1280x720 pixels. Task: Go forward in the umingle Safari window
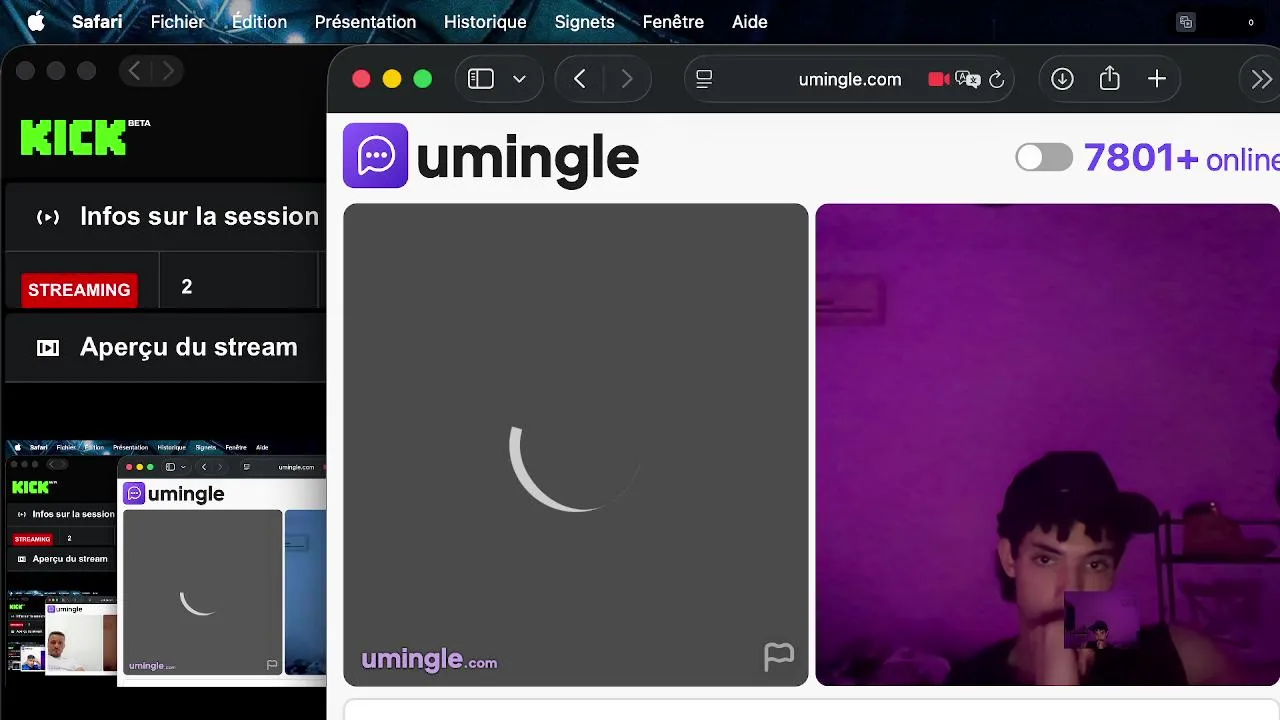627,79
